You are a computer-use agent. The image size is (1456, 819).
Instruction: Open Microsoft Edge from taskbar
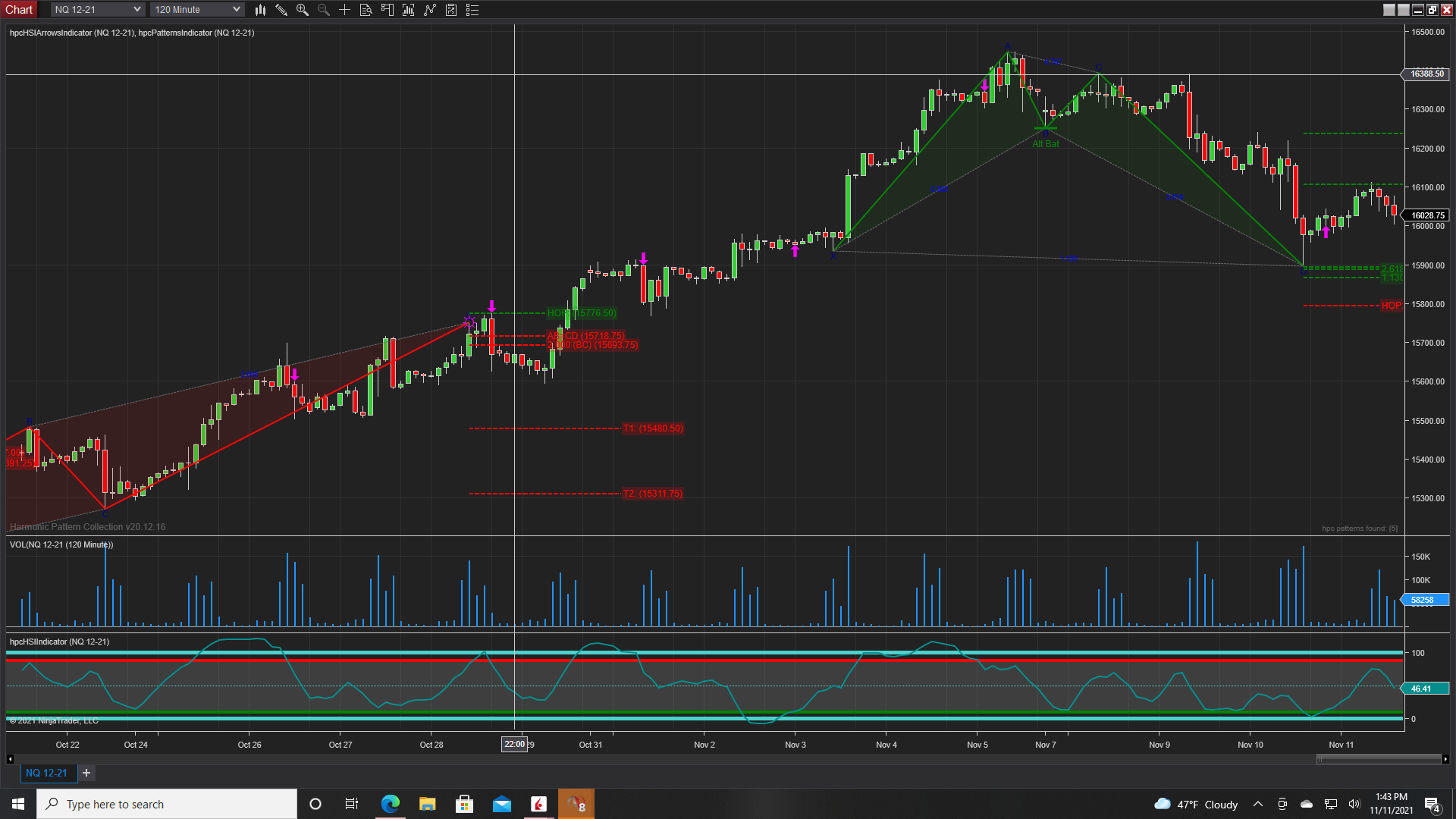[390, 805]
